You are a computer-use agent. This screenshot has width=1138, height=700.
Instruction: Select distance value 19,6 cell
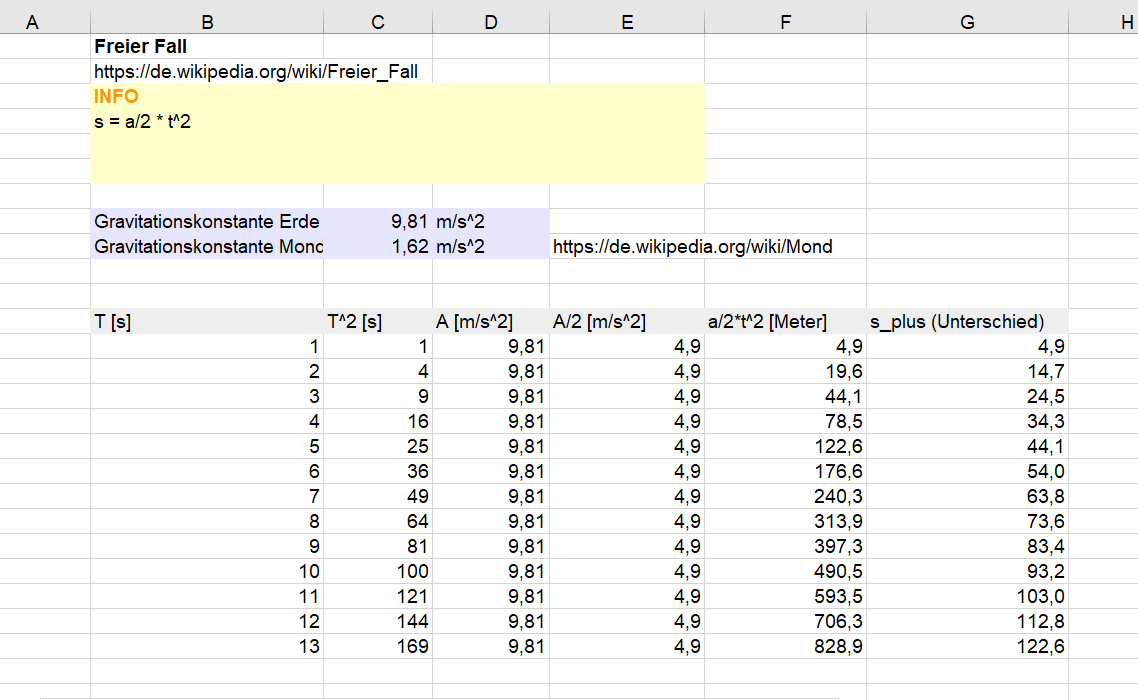click(785, 371)
